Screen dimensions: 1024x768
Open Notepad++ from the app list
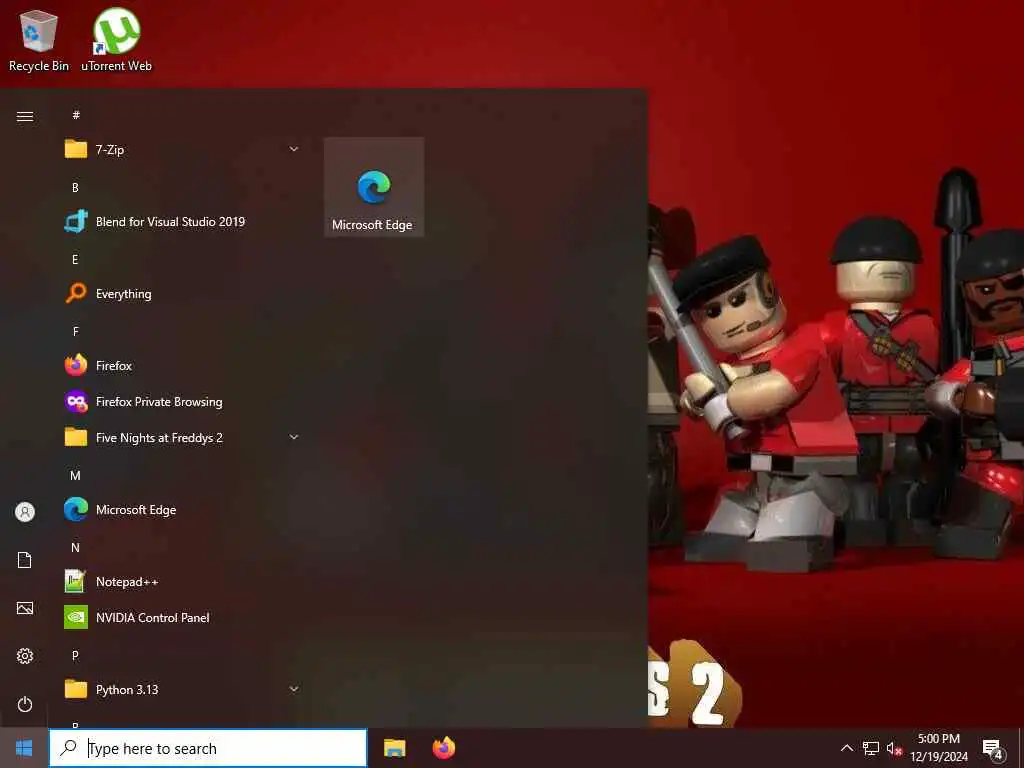pos(182,581)
